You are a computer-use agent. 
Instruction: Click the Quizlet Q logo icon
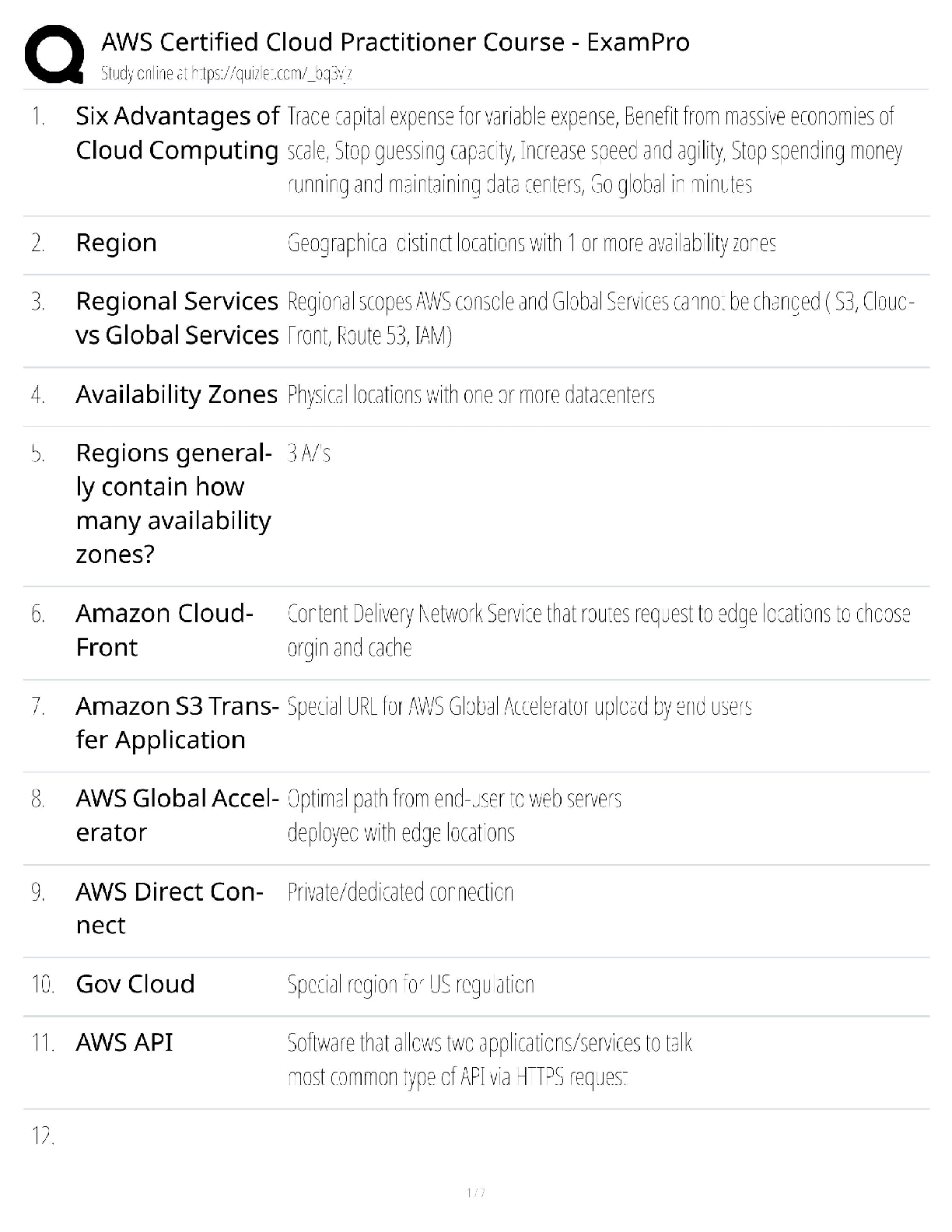[x=54, y=54]
